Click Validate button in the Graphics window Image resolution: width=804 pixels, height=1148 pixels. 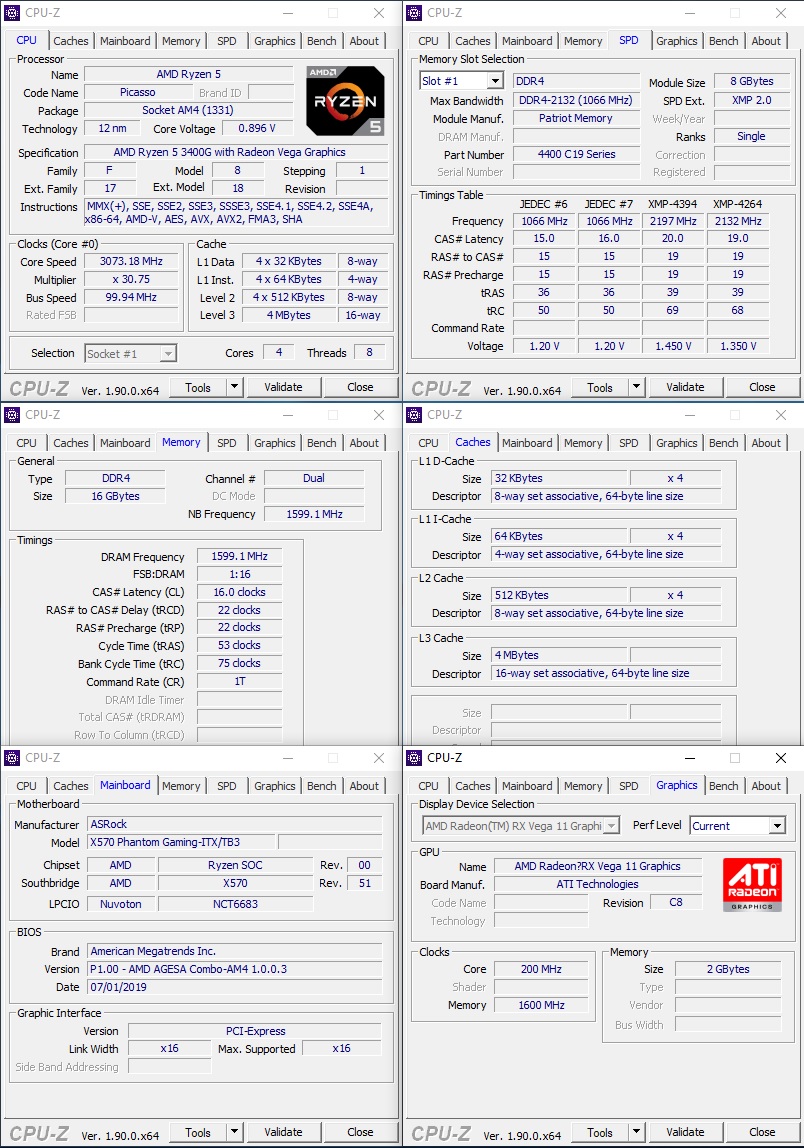685,1132
